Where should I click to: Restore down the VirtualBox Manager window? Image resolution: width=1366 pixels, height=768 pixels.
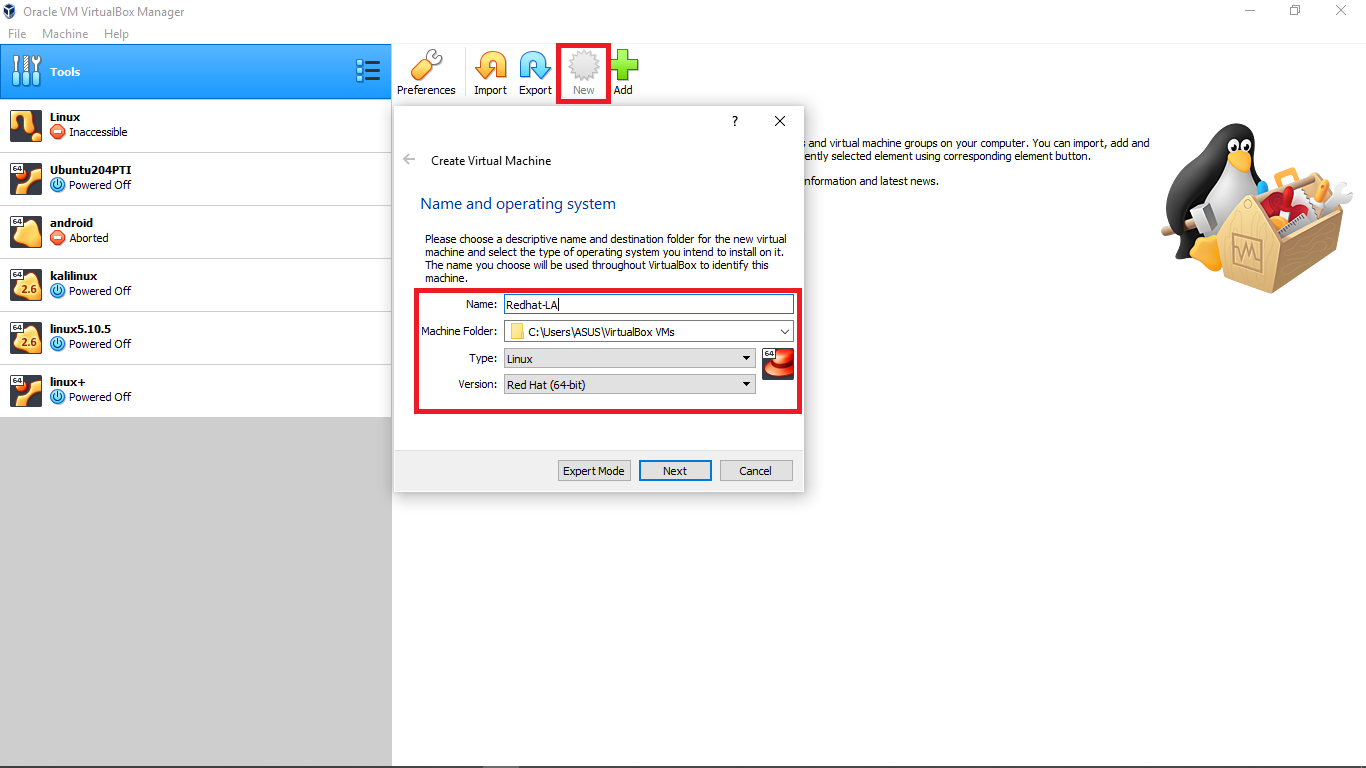click(x=1295, y=11)
